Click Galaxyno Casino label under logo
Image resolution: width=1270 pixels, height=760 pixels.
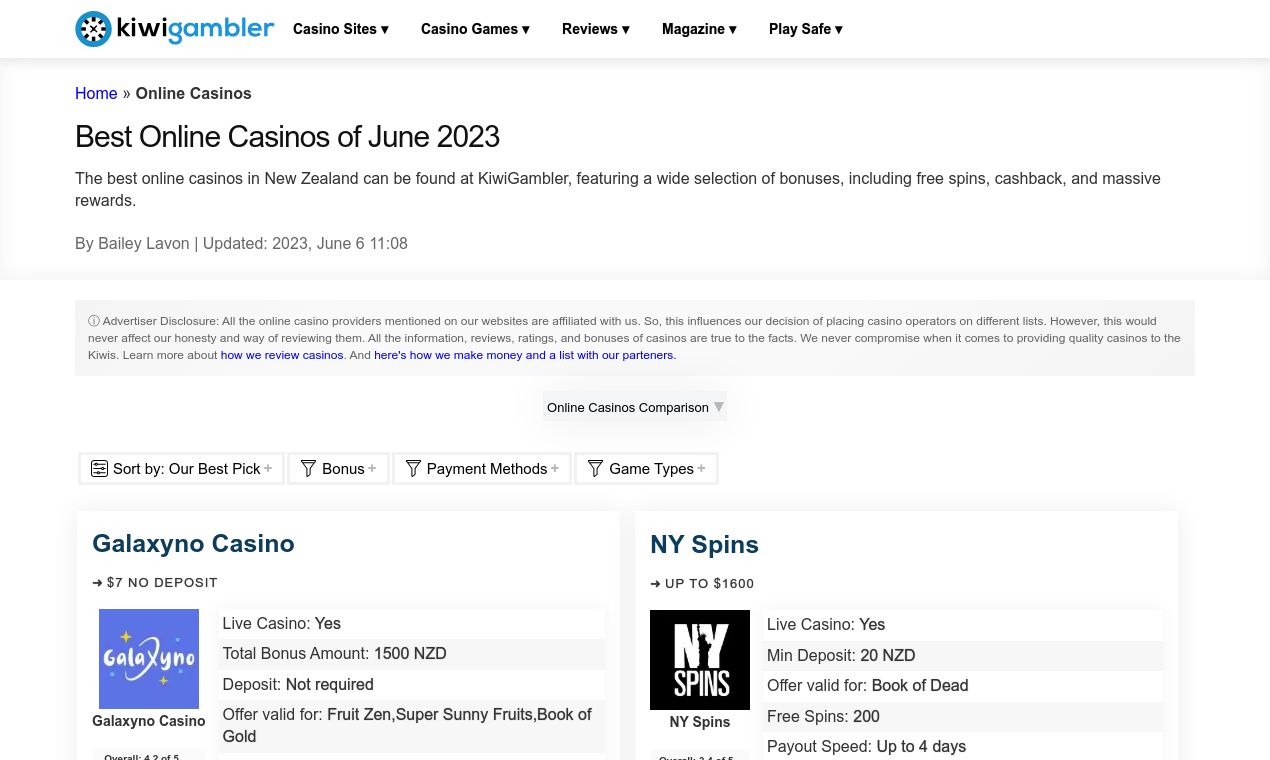click(x=149, y=721)
